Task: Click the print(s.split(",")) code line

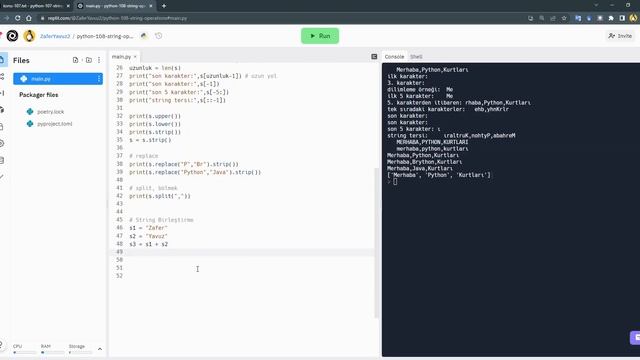Action: tap(160, 196)
